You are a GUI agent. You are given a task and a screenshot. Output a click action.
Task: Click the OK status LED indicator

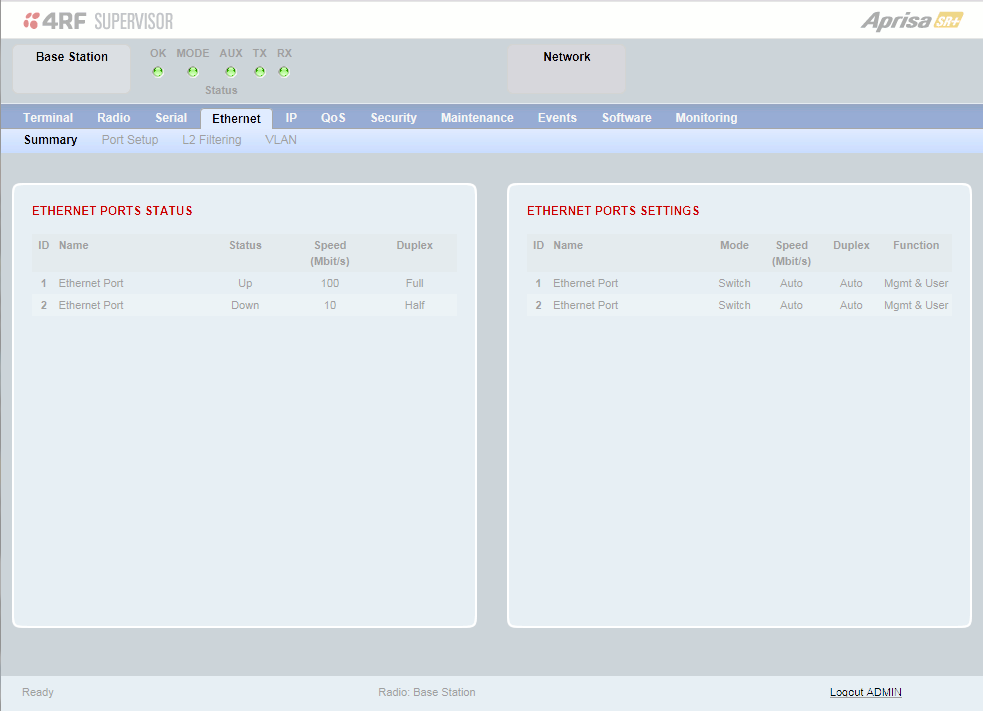[158, 72]
